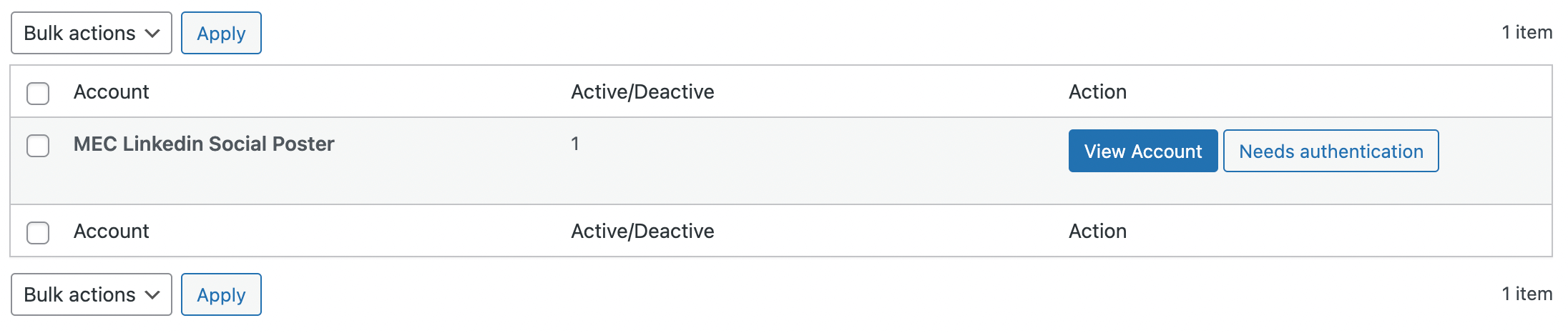Click the MEC Linkedin Social Poster account name

(204, 144)
